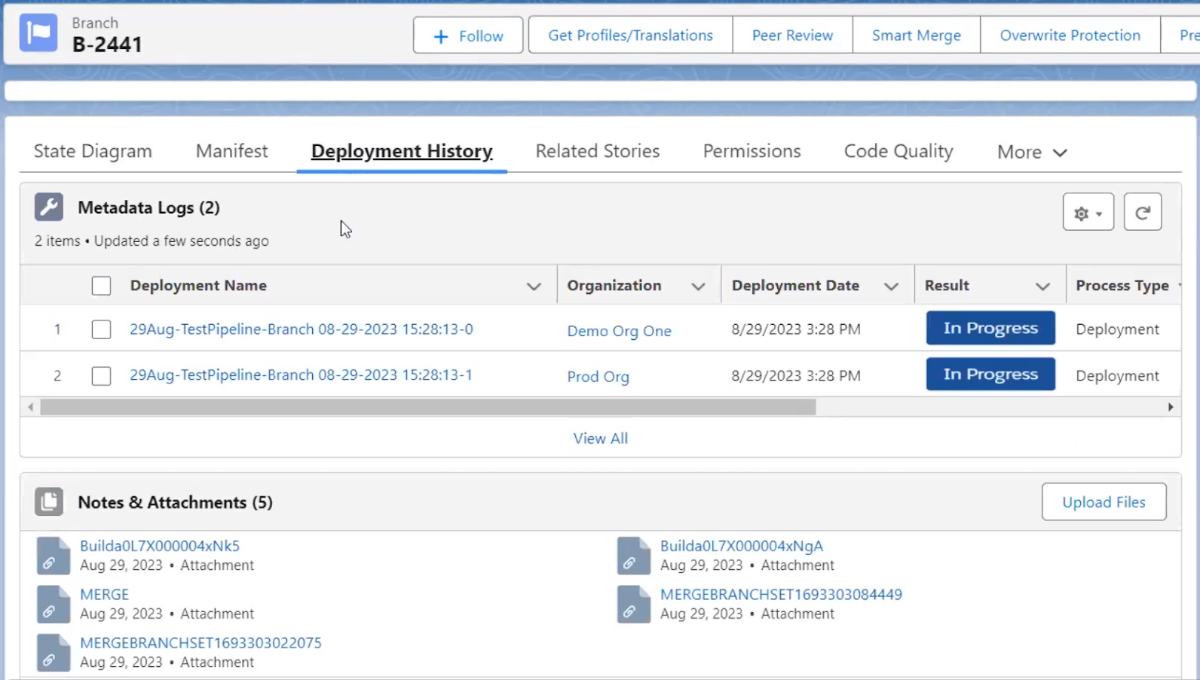Click the table scrollbar right arrow
The width and height of the screenshot is (1200, 680).
[x=1171, y=407]
